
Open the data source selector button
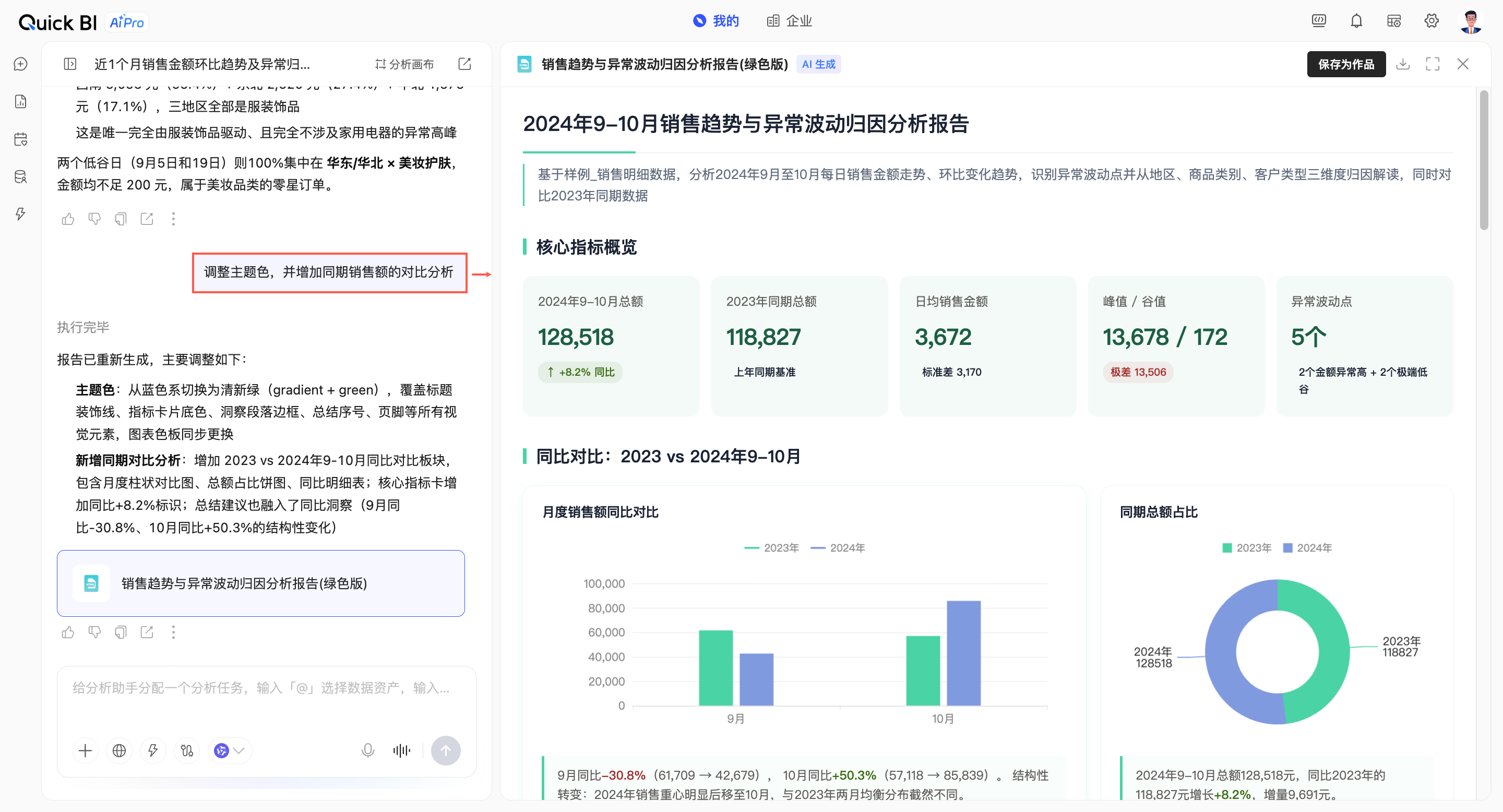pos(187,751)
